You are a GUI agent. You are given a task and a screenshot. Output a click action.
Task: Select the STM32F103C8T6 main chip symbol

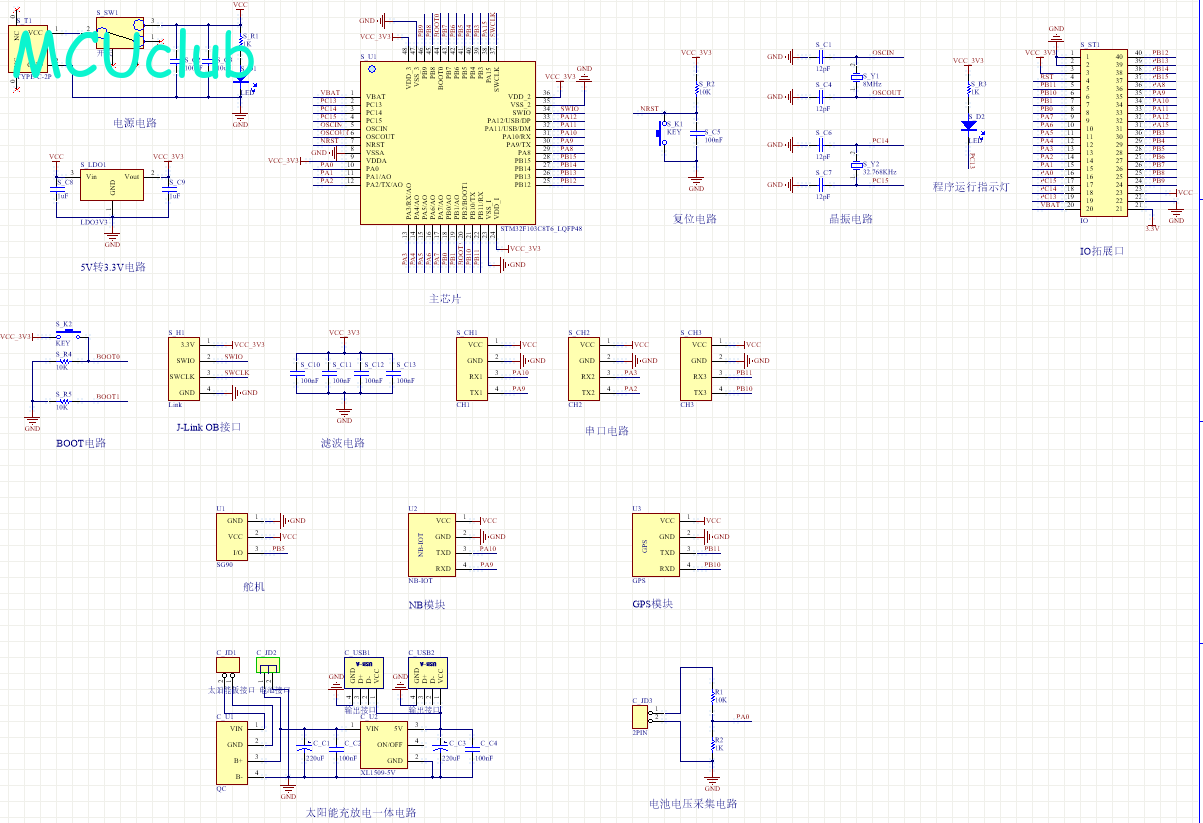[446, 141]
